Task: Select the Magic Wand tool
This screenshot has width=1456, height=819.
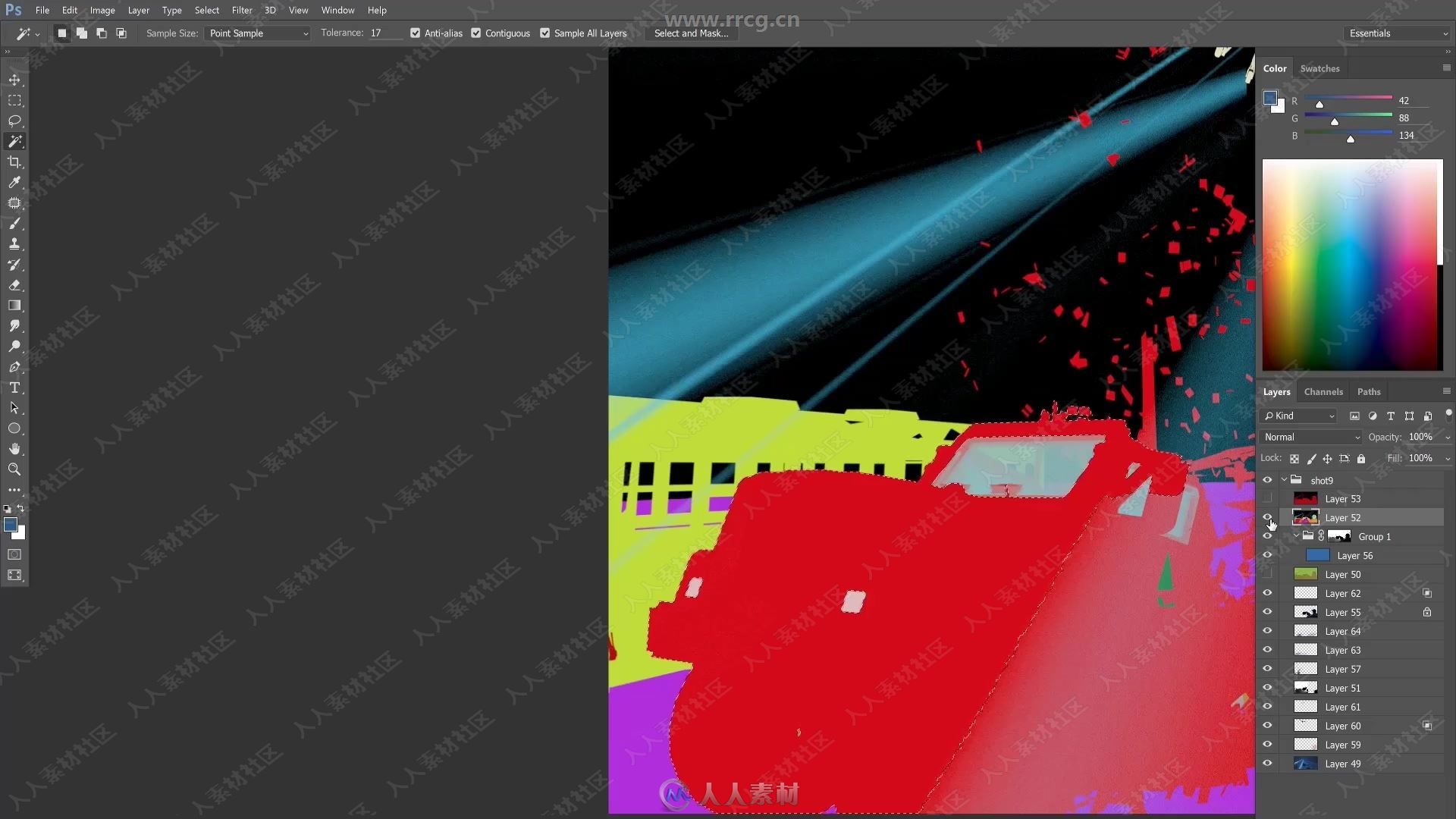Action: (14, 140)
